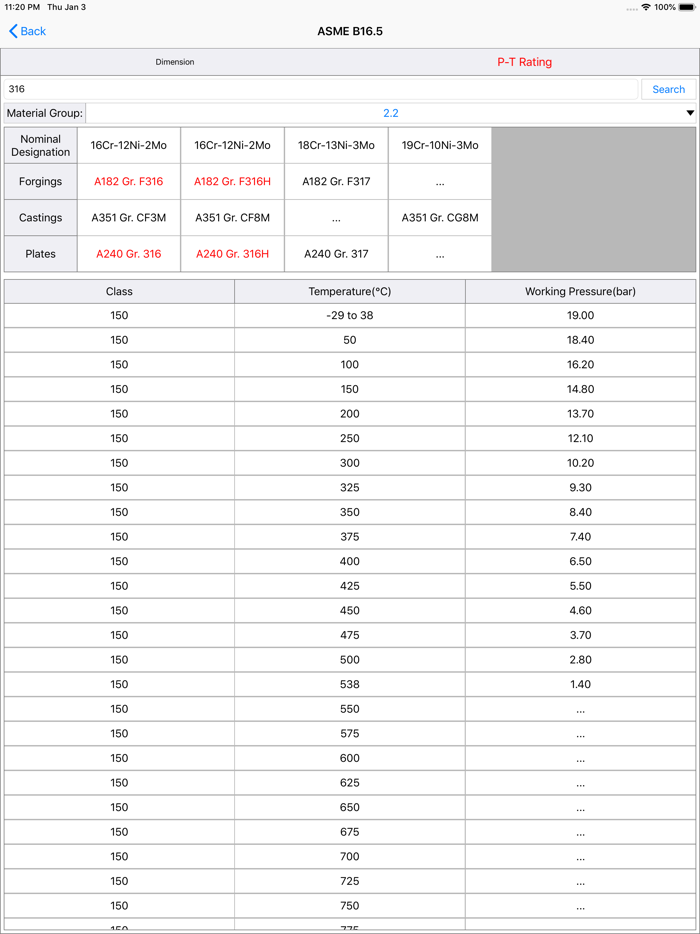Switch to the P-T Rating tab

click(524, 62)
